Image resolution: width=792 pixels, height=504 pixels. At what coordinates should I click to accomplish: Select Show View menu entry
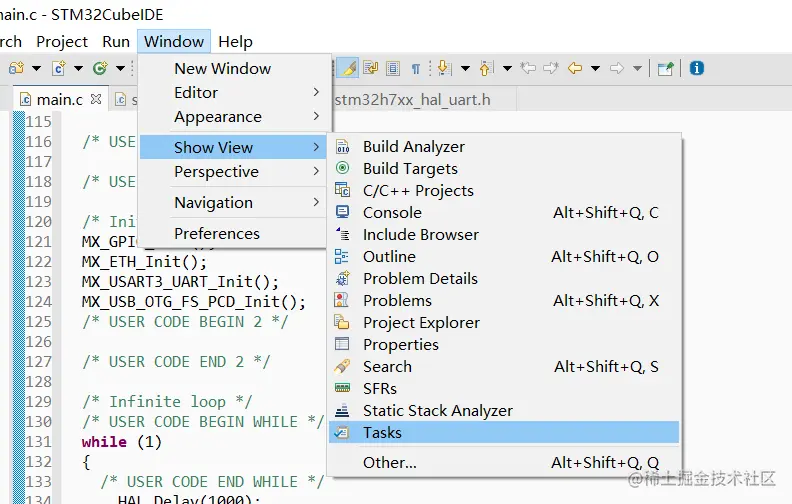pos(234,147)
